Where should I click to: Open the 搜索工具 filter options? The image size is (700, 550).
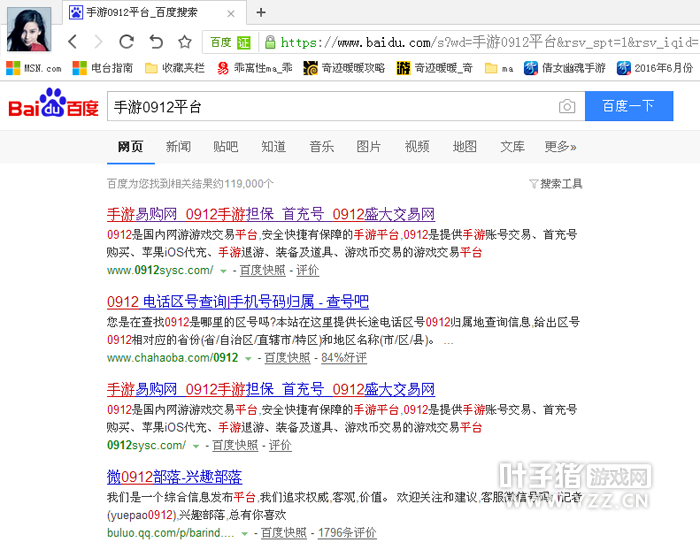coord(555,184)
